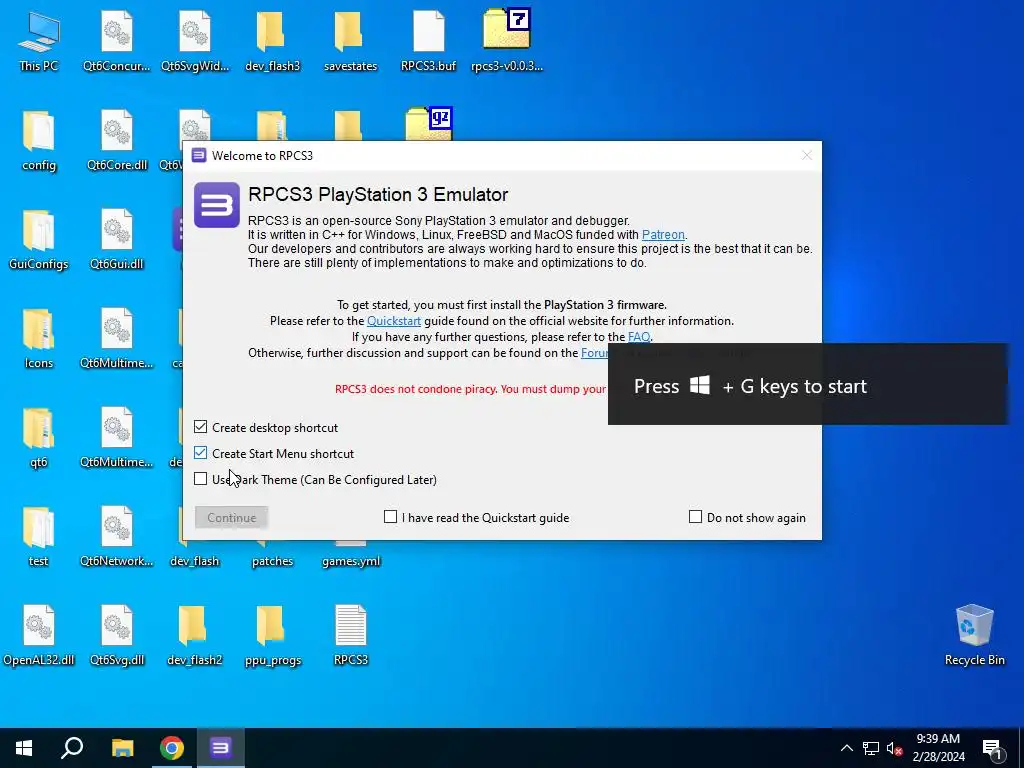
Task: Click the Continue button
Action: (232, 517)
